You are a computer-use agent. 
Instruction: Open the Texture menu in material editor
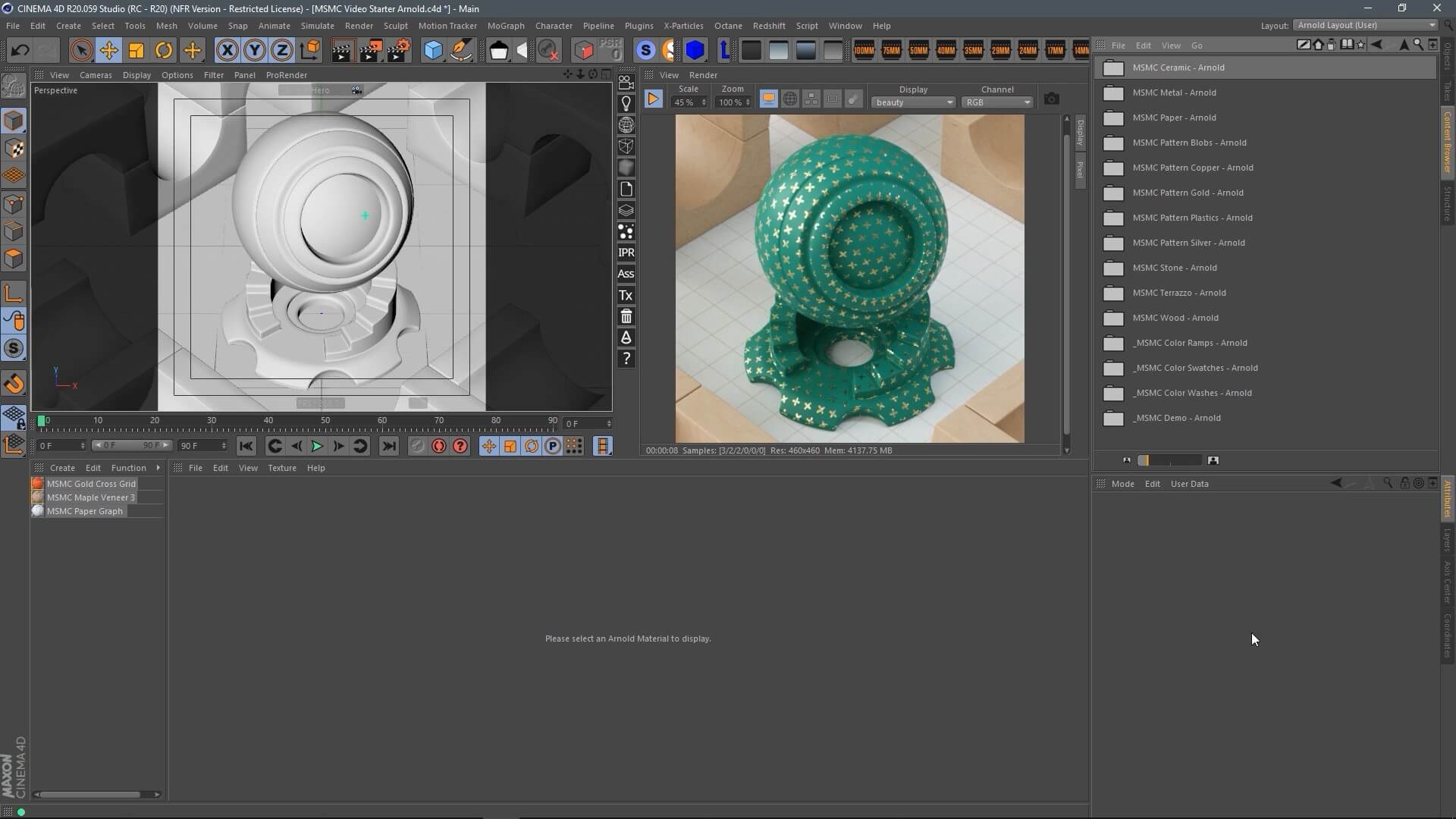pos(281,468)
